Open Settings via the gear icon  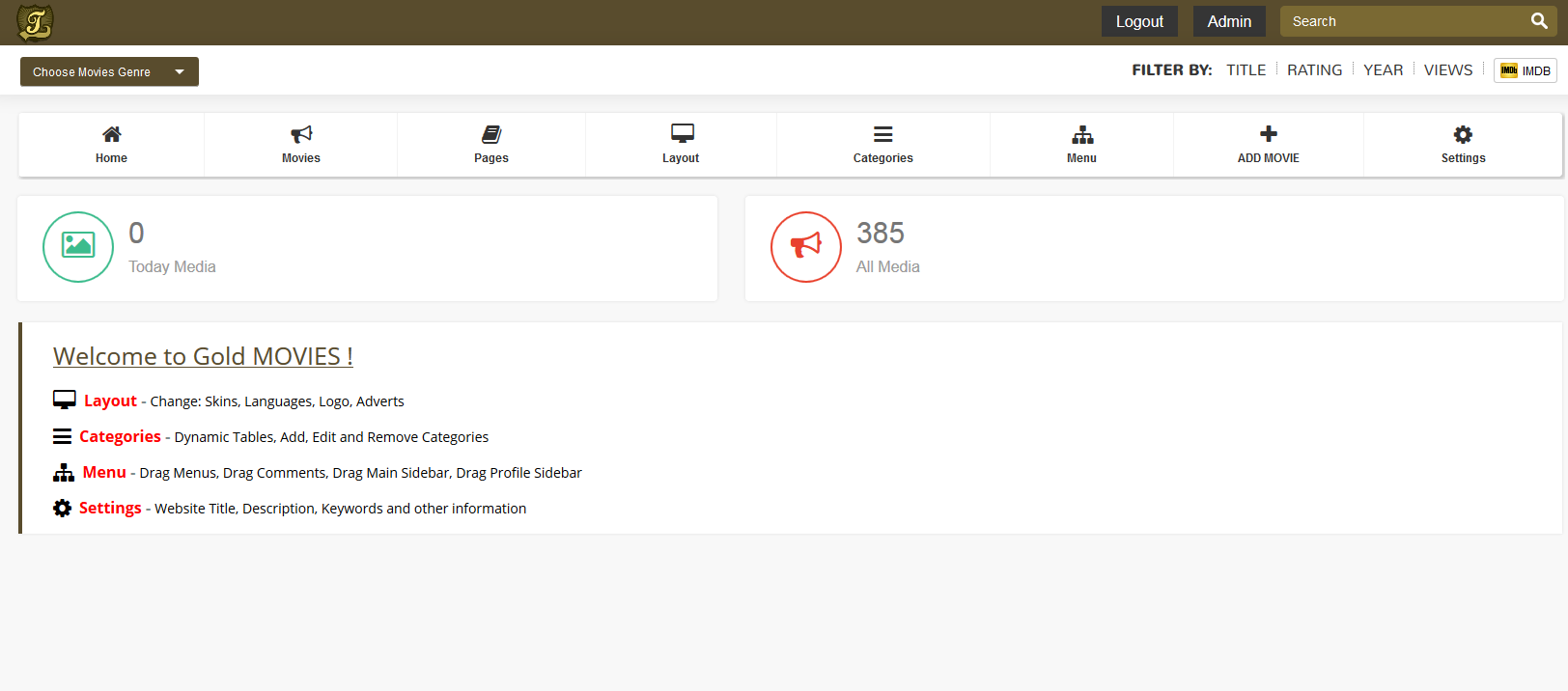coord(1463,134)
